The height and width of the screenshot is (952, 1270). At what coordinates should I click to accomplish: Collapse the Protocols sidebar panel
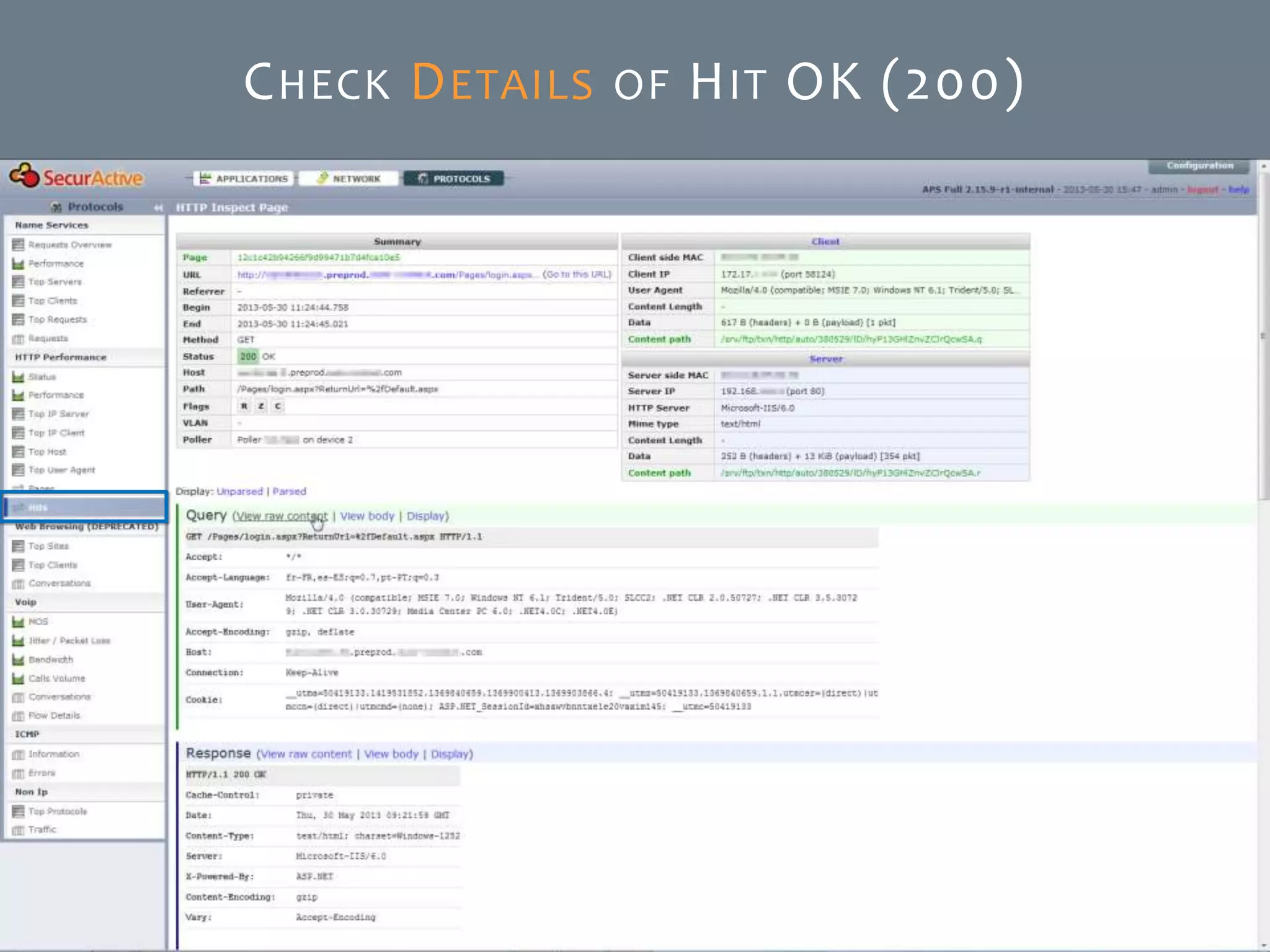coord(158,208)
